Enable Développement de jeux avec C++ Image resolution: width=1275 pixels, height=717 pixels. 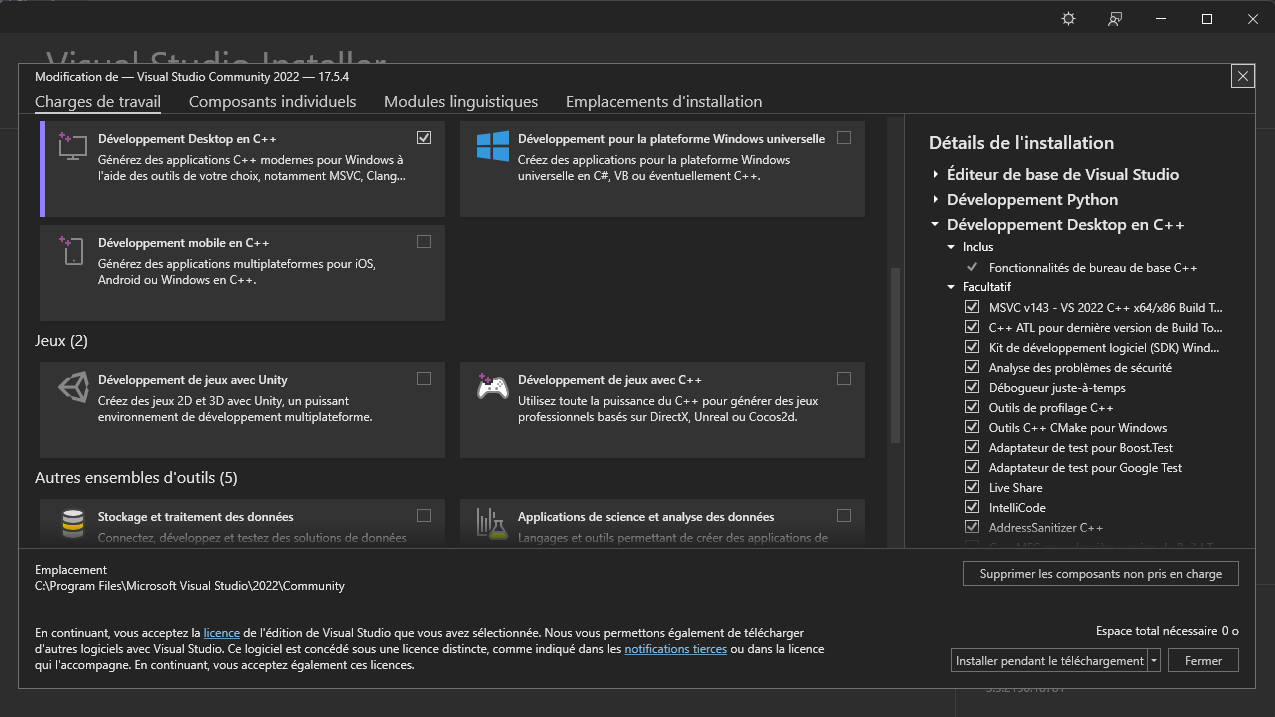click(x=844, y=378)
